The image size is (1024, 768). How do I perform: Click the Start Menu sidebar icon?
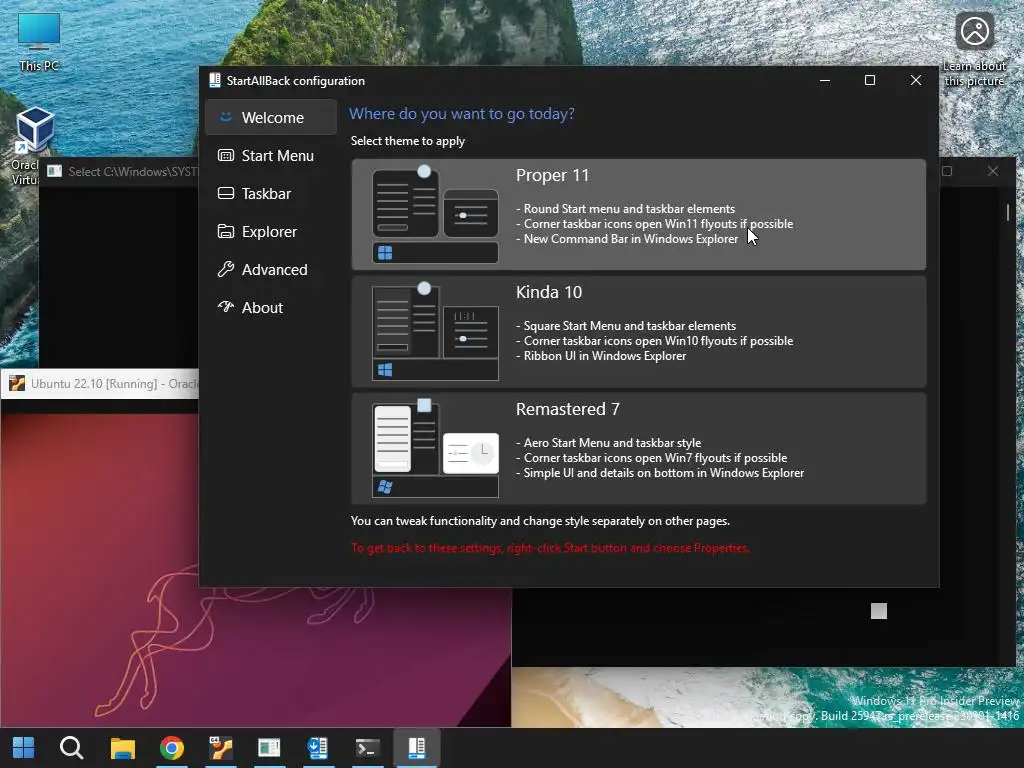coord(225,155)
